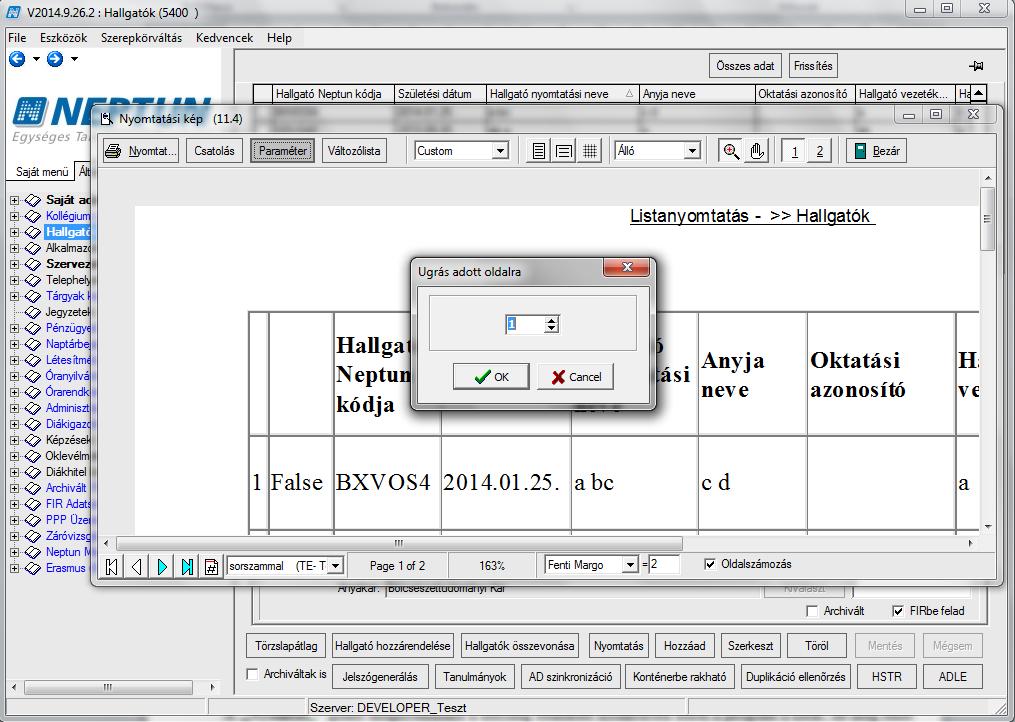Toggle the Oldalszámozás checkbox
The width and height of the screenshot is (1015, 722).
pyautogui.click(x=710, y=564)
